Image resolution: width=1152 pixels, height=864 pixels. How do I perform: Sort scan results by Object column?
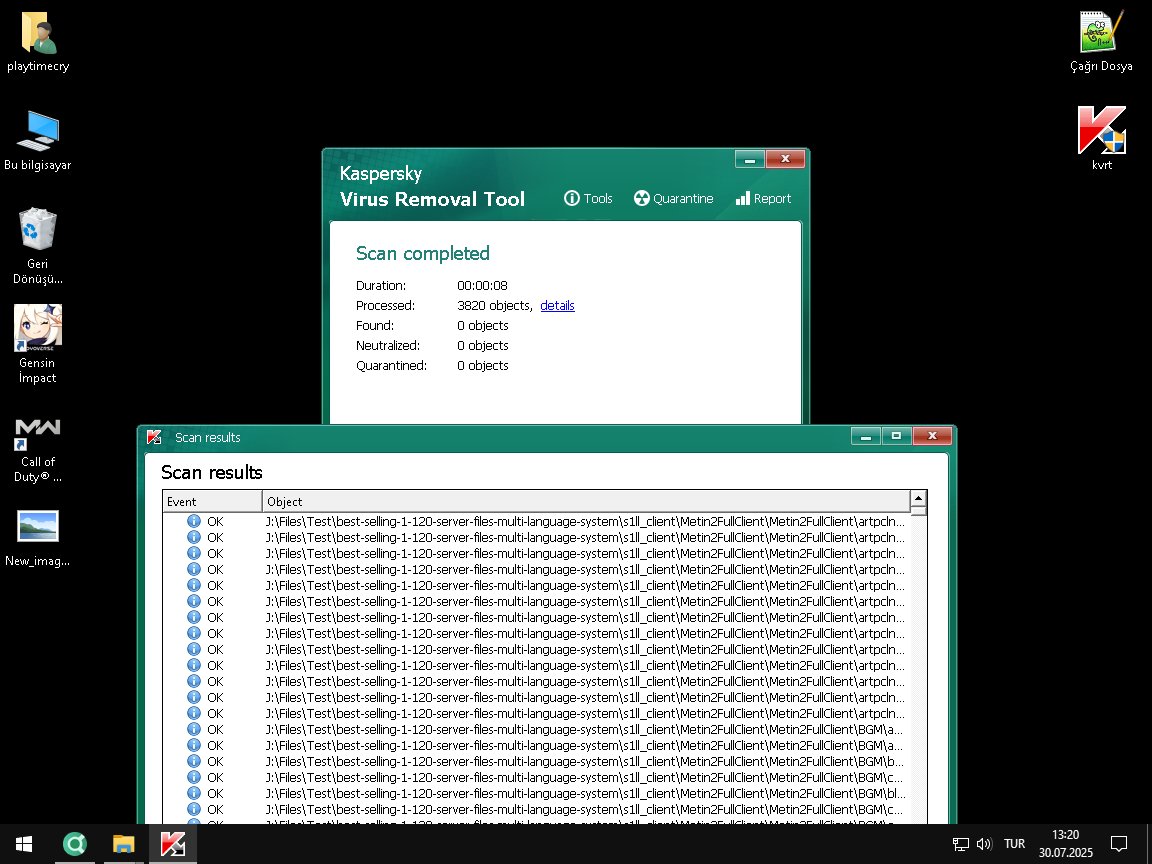585,501
